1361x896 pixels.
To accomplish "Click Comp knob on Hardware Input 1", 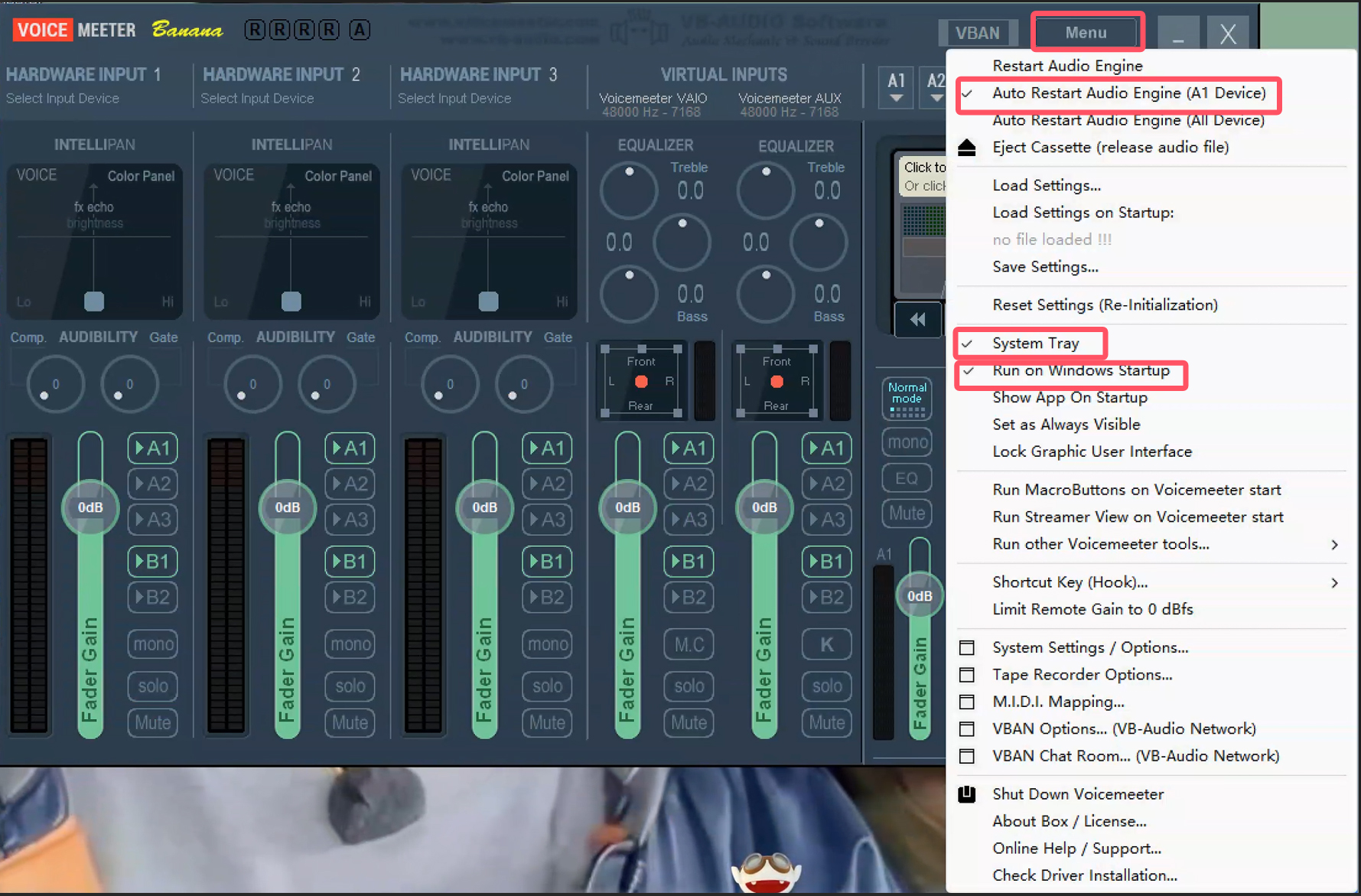I will click(x=55, y=384).
